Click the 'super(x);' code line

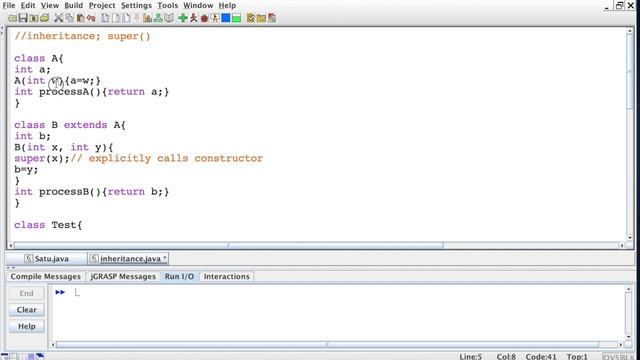tap(42, 158)
